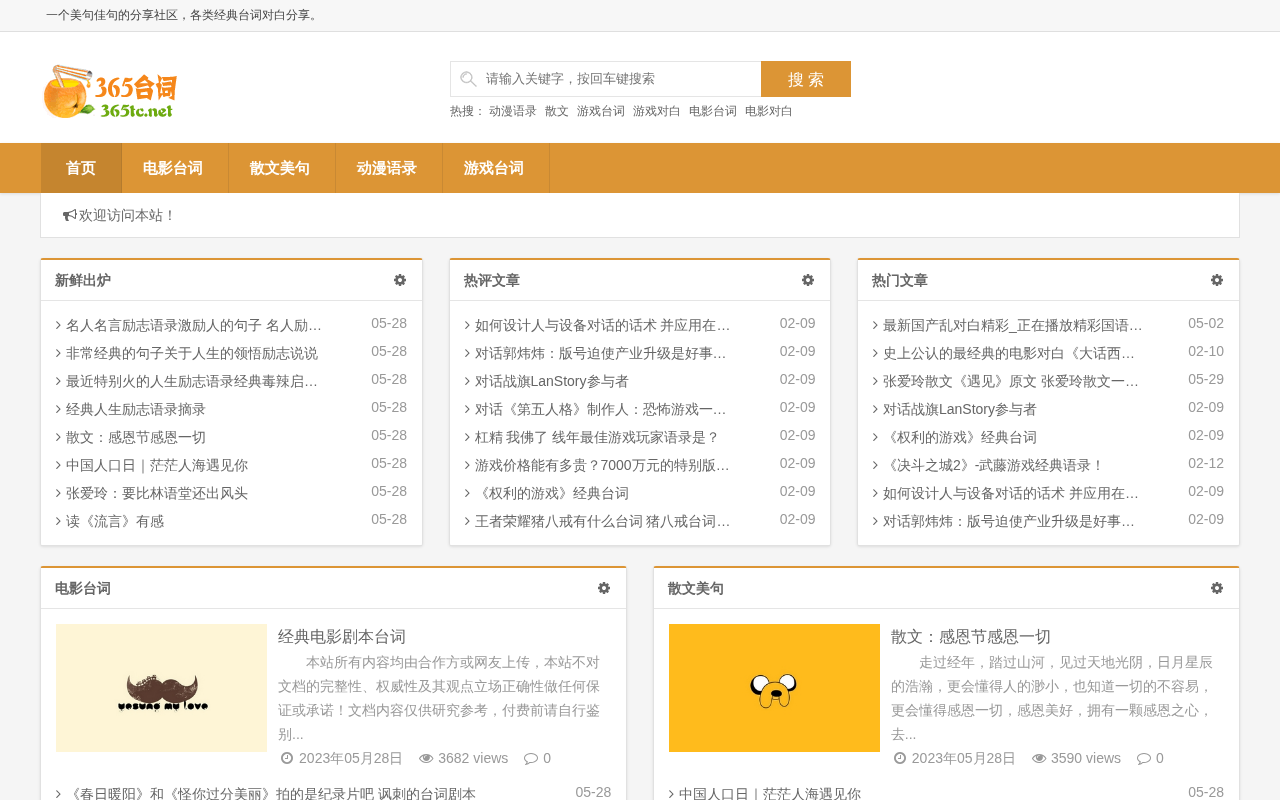Switch to the 动漫语录 navigation tab
Screen dimensions: 1280x800
[x=387, y=168]
